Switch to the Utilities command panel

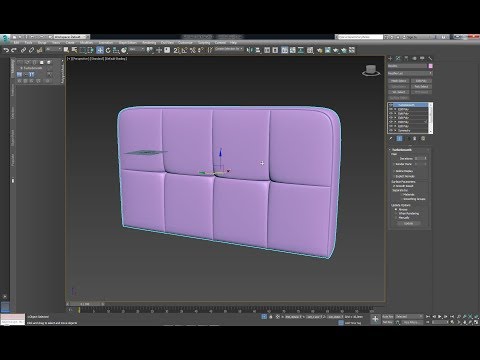pos(430,58)
